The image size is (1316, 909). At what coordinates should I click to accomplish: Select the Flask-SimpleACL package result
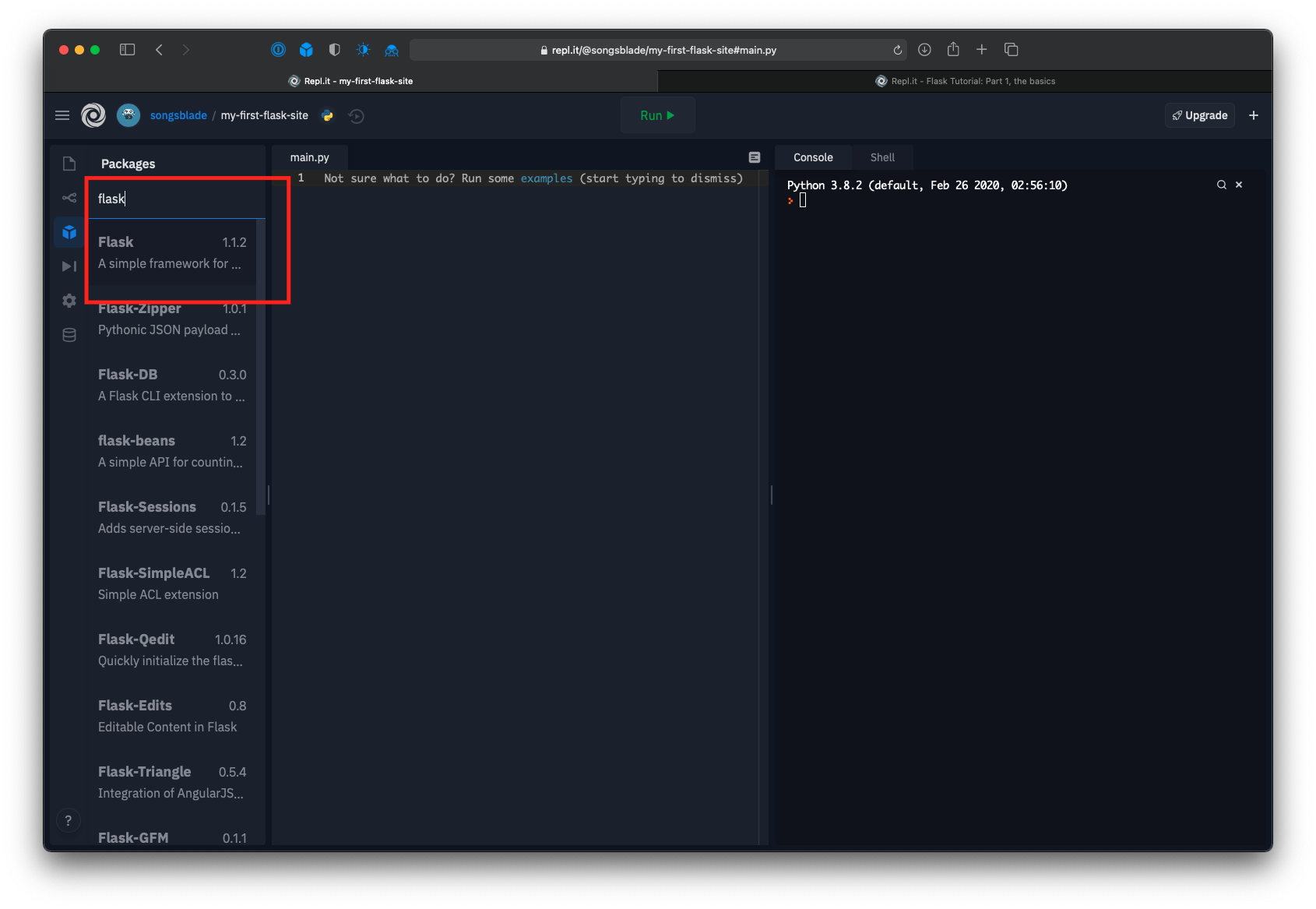pos(172,584)
